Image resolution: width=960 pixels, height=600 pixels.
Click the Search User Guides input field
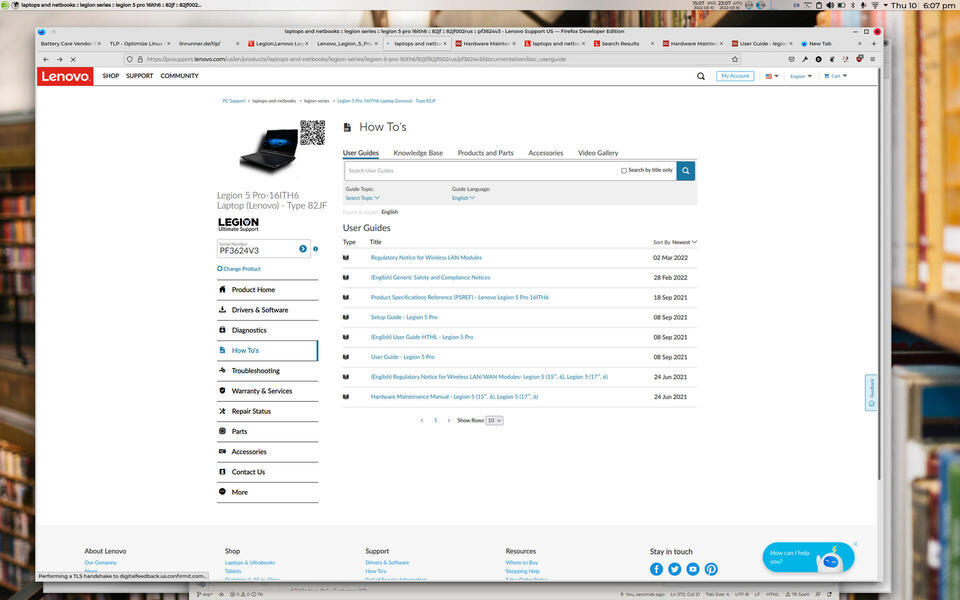[x=482, y=171]
